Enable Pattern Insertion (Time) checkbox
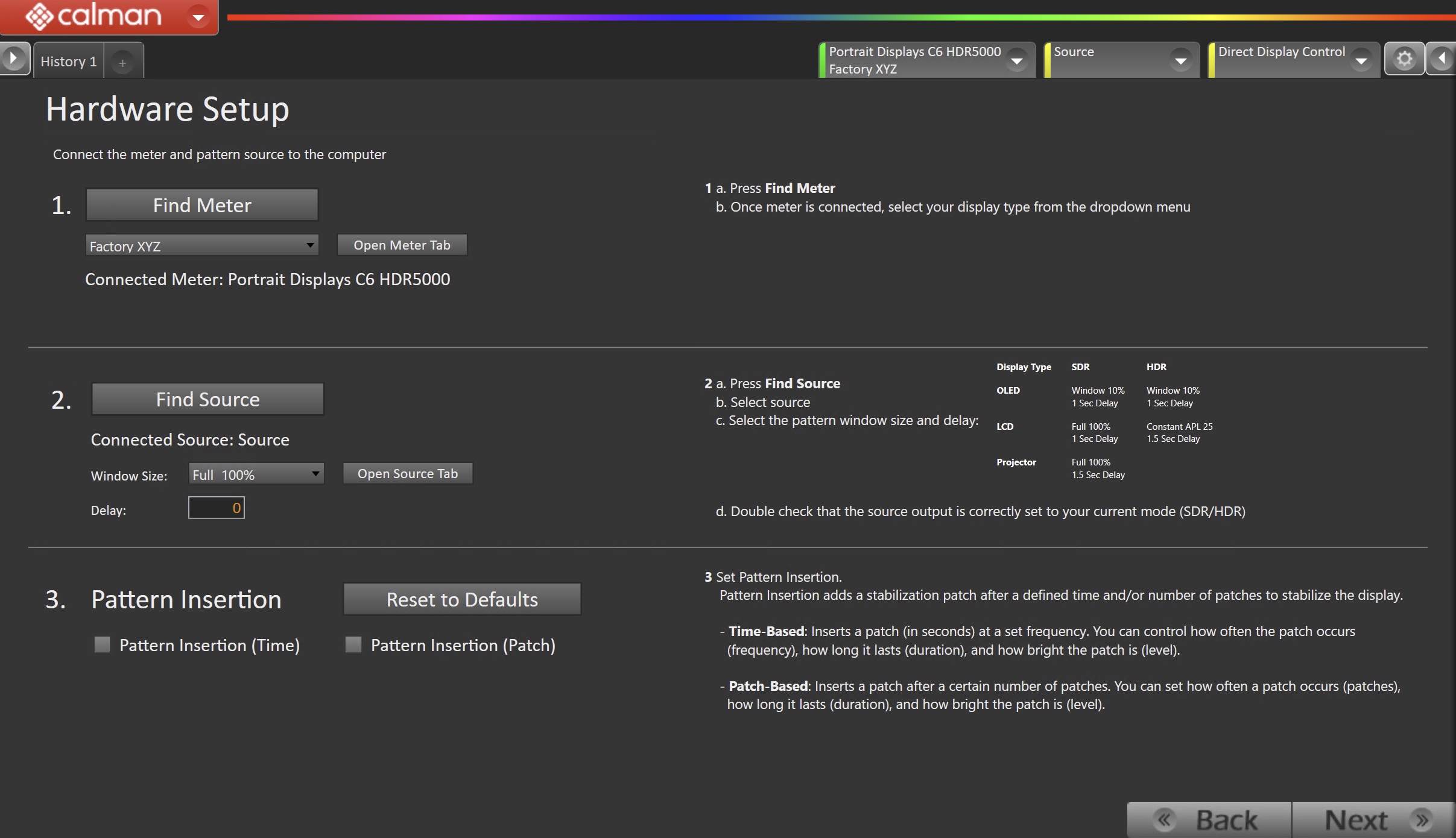 click(103, 645)
